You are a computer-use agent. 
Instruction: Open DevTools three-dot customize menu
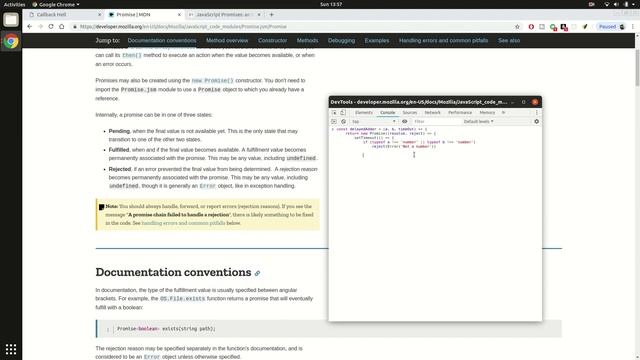tap(536, 113)
